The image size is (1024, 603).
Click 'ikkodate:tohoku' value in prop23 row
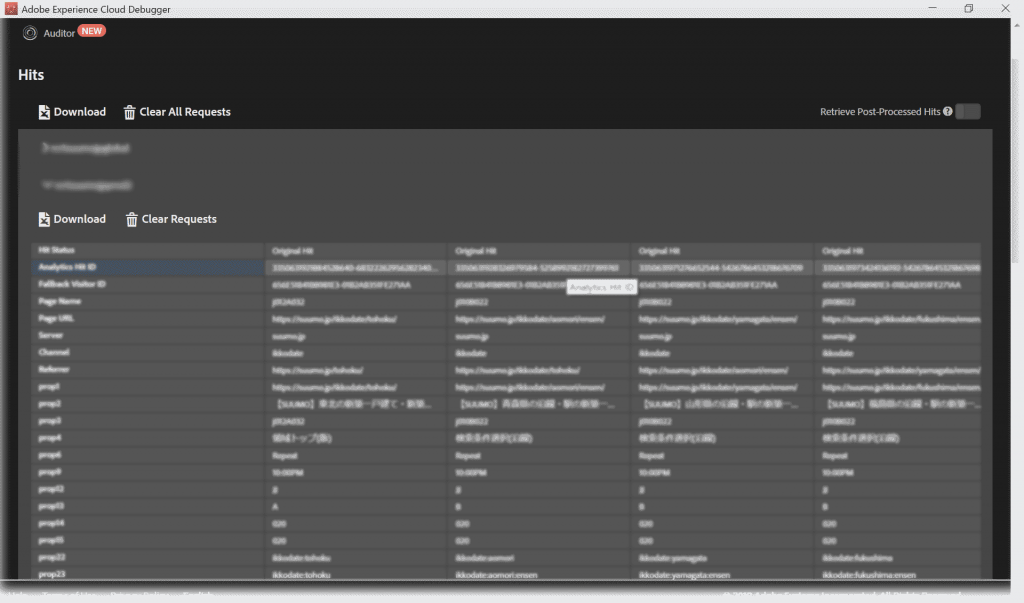[301, 575]
